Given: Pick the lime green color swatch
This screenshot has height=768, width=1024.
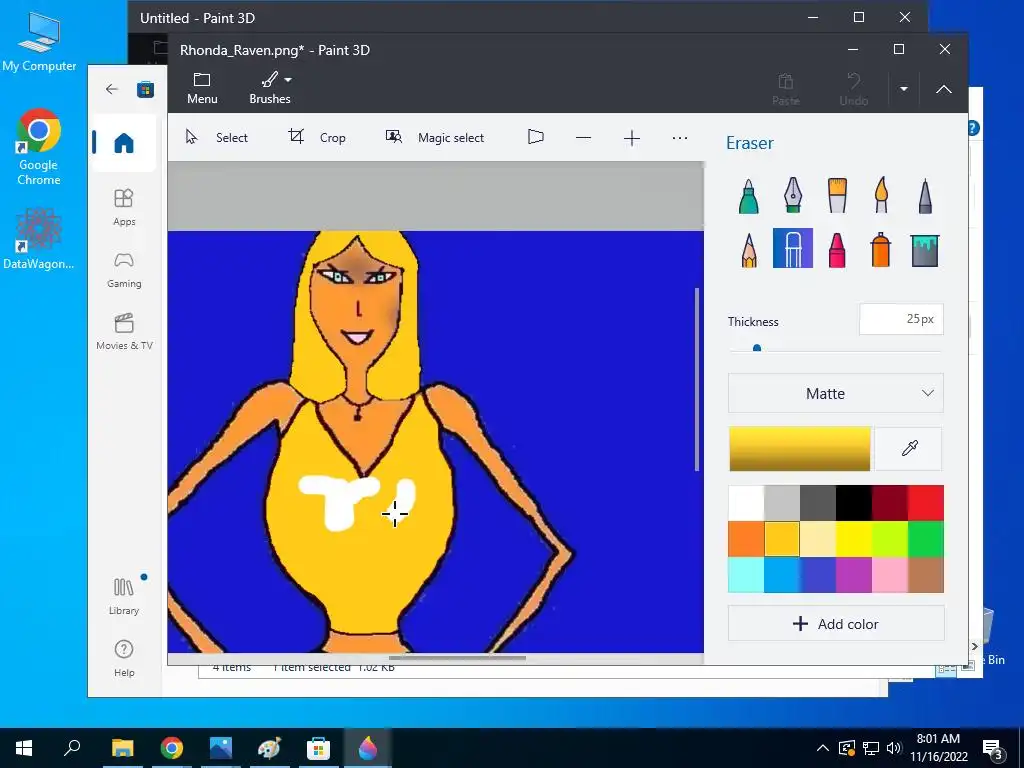Looking at the screenshot, I should [890, 539].
